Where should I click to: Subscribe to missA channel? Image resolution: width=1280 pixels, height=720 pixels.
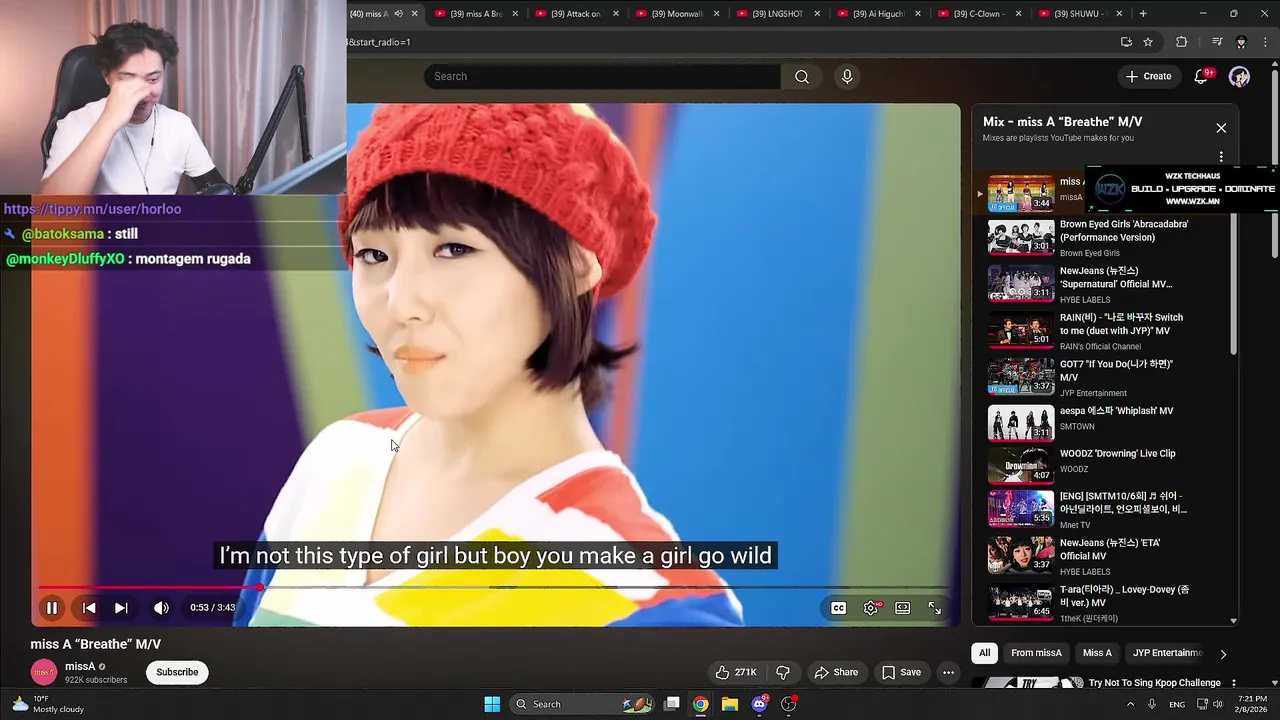(177, 672)
